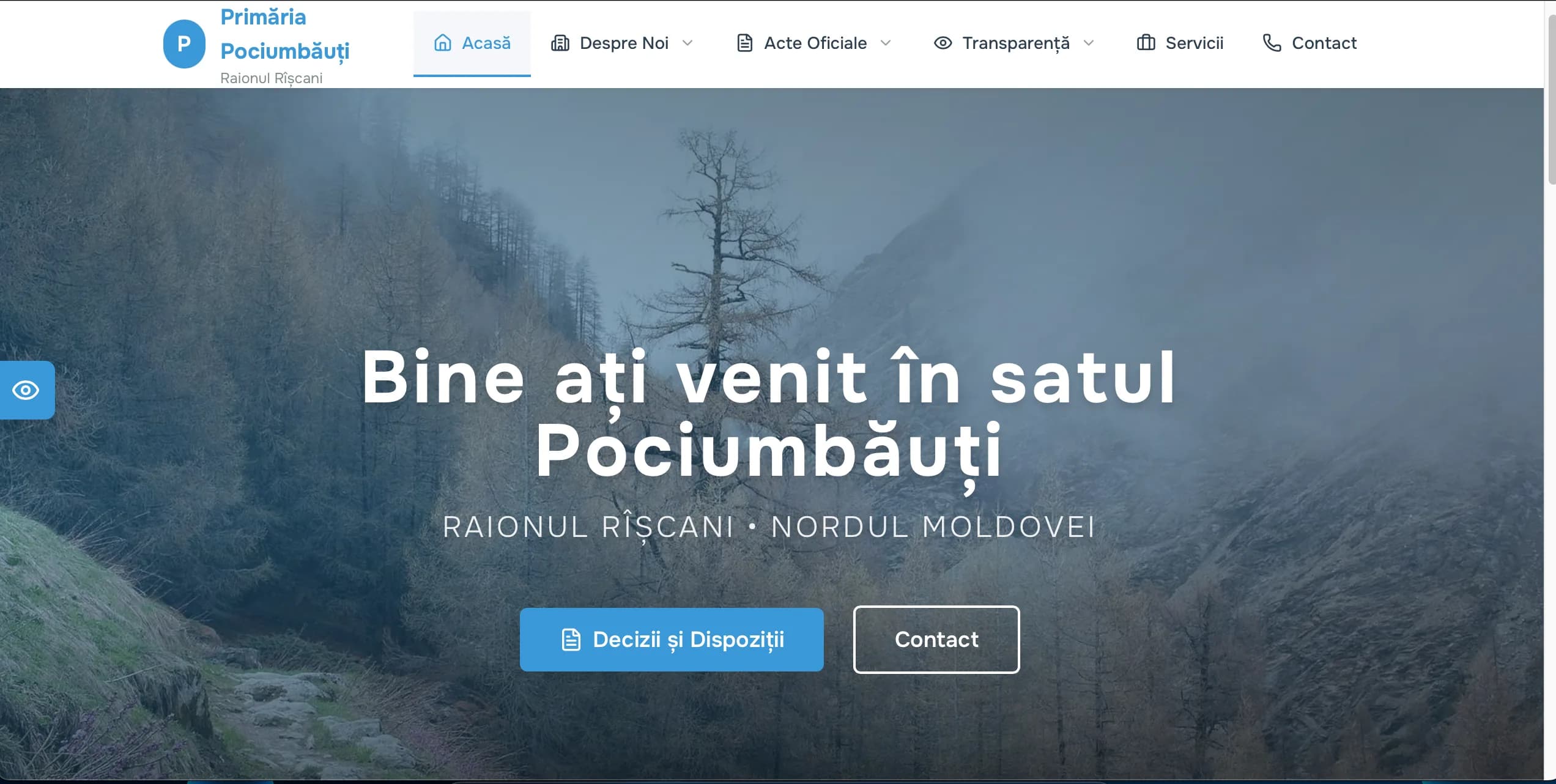Viewport: 1556px width, 784px height.
Task: Click the briefcase icon beside Servicii
Action: click(1146, 43)
